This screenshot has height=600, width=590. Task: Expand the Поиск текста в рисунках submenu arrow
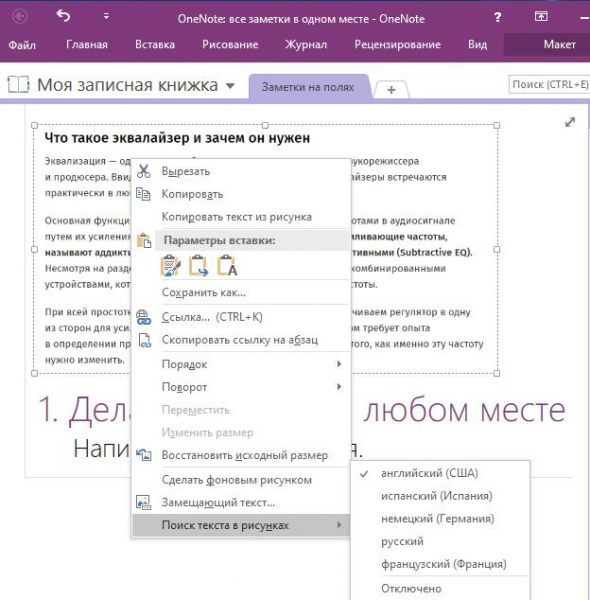[339, 525]
